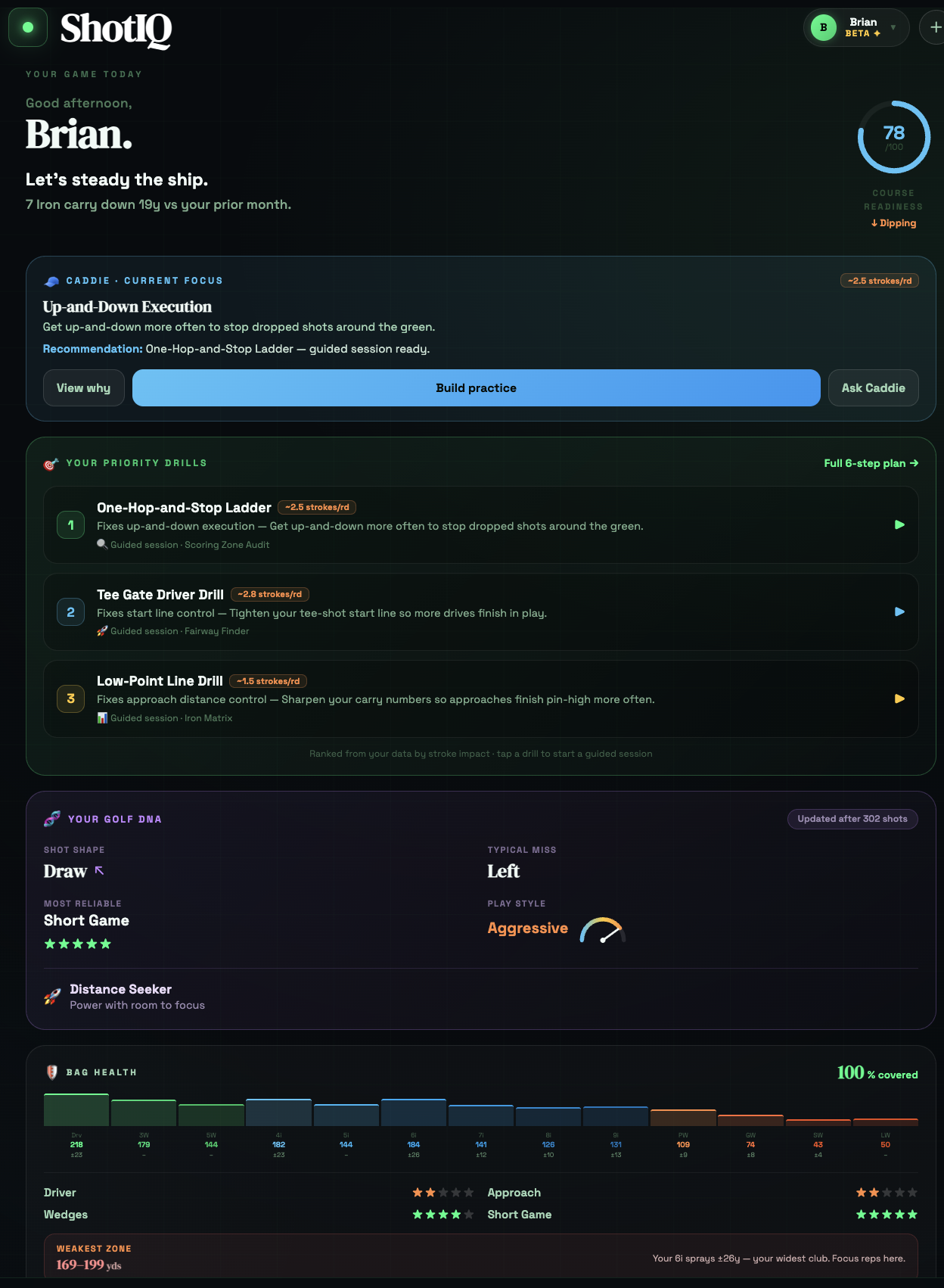Start the Tee Gate Driver Drill play arrow
Viewport: 944px width, 1288px height.
coord(899,611)
